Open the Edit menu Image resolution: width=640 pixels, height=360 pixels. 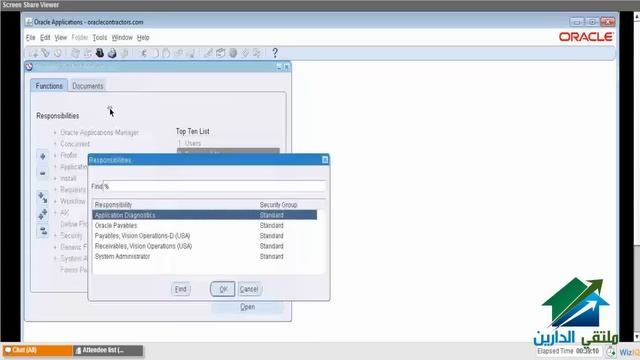coord(45,38)
